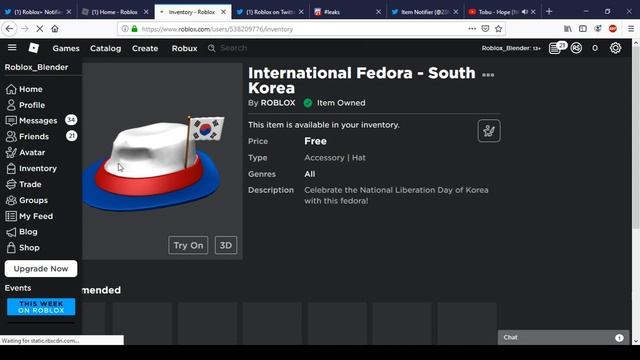This screenshot has height=360, width=640.
Task: Open the This Week on Roblox event
Action: point(41,307)
